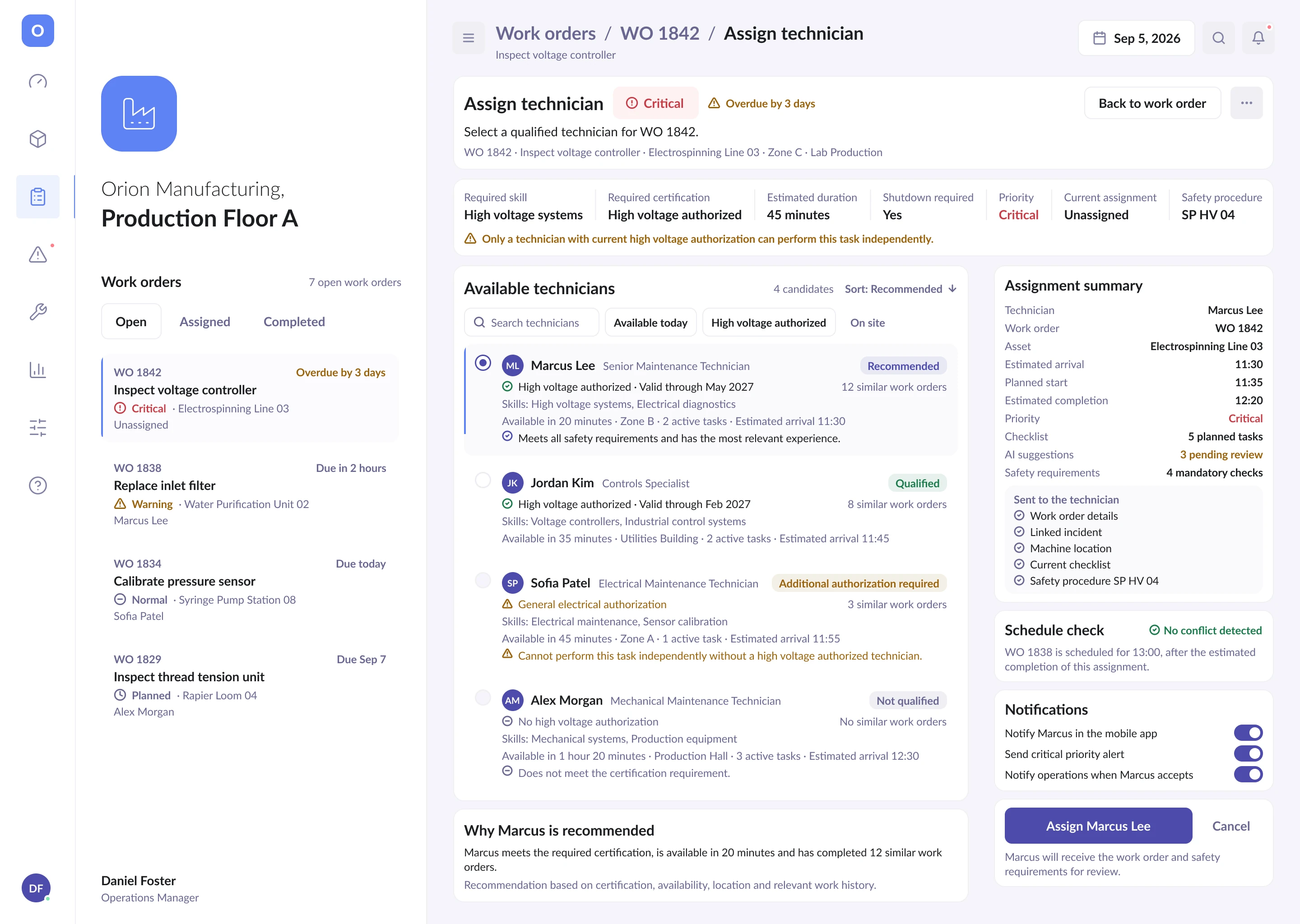Go to Work orders breadcrumb
The image size is (1300, 924).
tap(545, 33)
